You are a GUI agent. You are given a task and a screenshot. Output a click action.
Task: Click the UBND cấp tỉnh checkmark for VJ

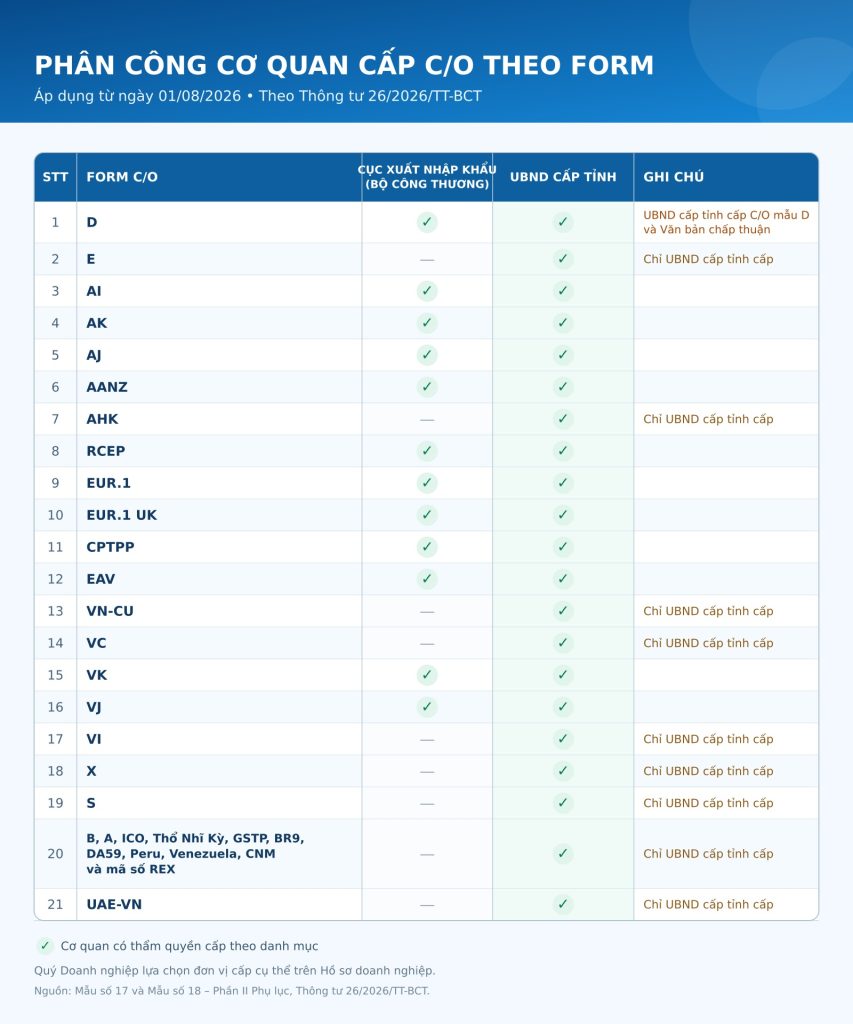click(562, 707)
